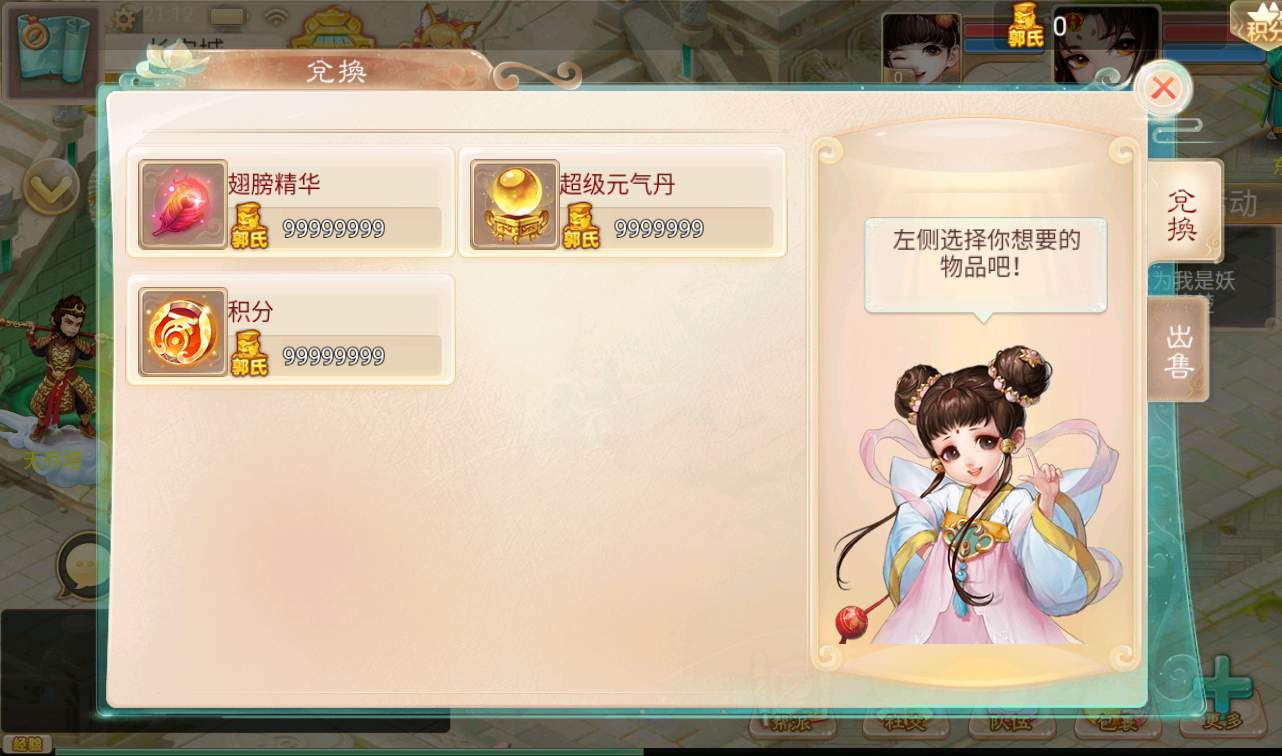This screenshot has width=1282, height=756.
Task: Open the chat bubble icon on left
Action: click(80, 566)
